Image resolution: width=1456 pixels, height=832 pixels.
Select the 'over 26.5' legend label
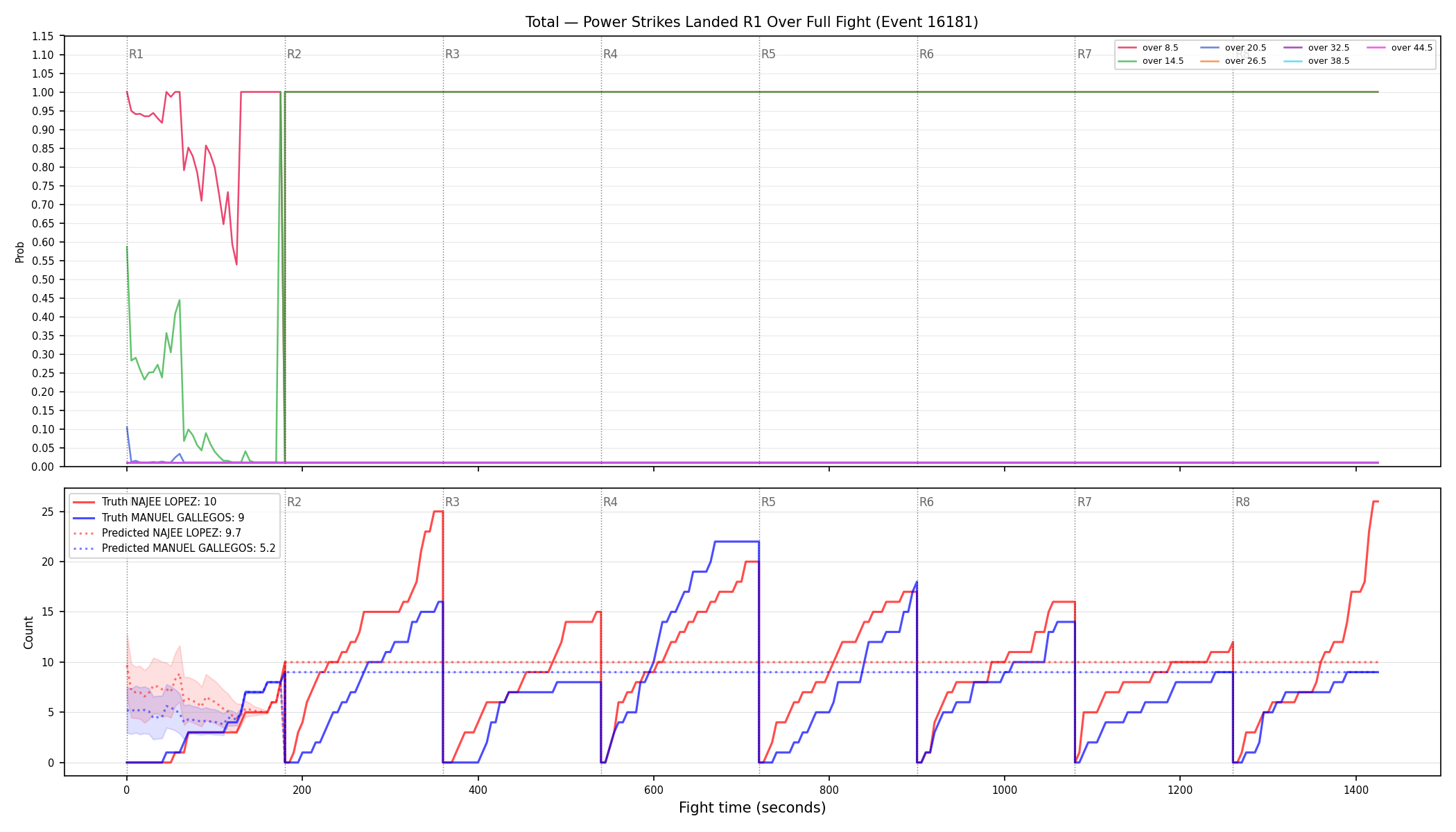1245,61
